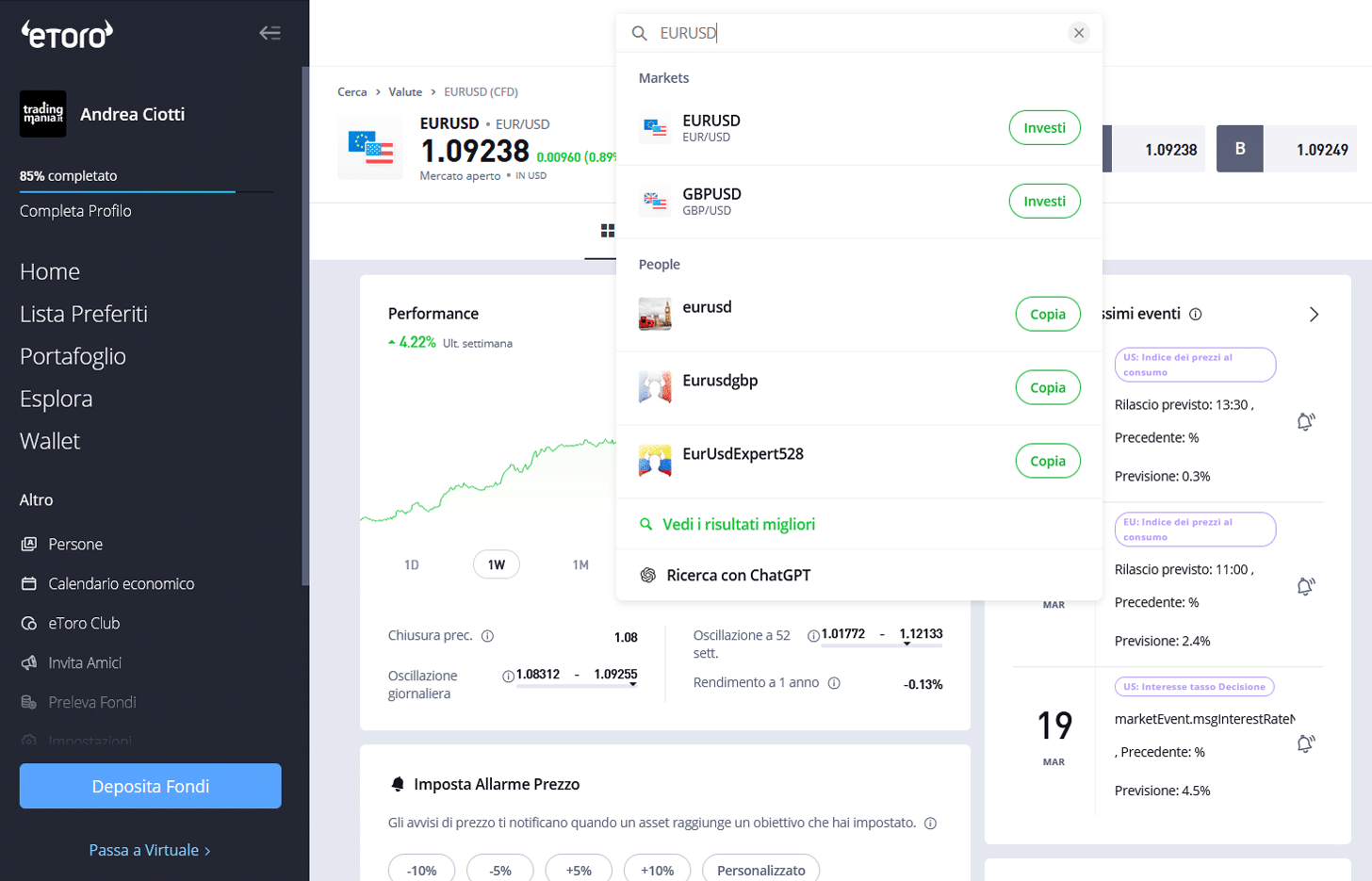
Task: Go to Home in sidebar
Action: 50,271
